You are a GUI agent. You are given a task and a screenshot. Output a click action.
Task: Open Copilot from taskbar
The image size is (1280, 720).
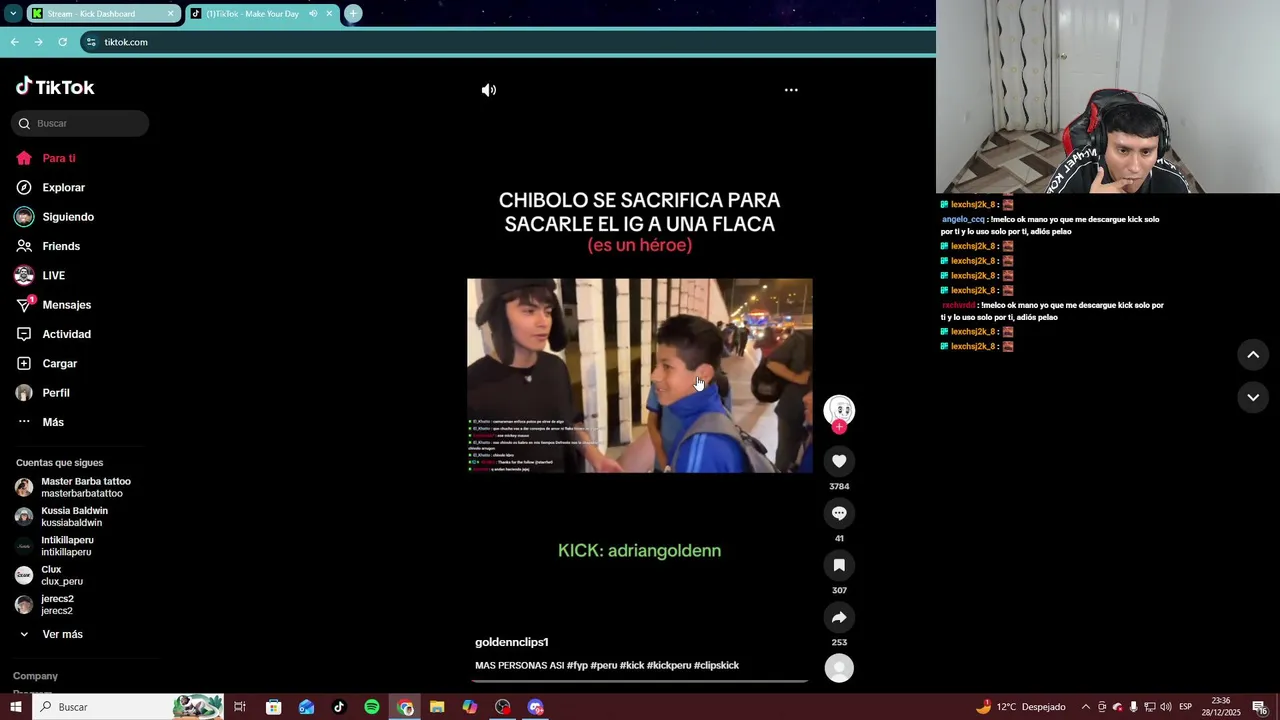coord(470,707)
